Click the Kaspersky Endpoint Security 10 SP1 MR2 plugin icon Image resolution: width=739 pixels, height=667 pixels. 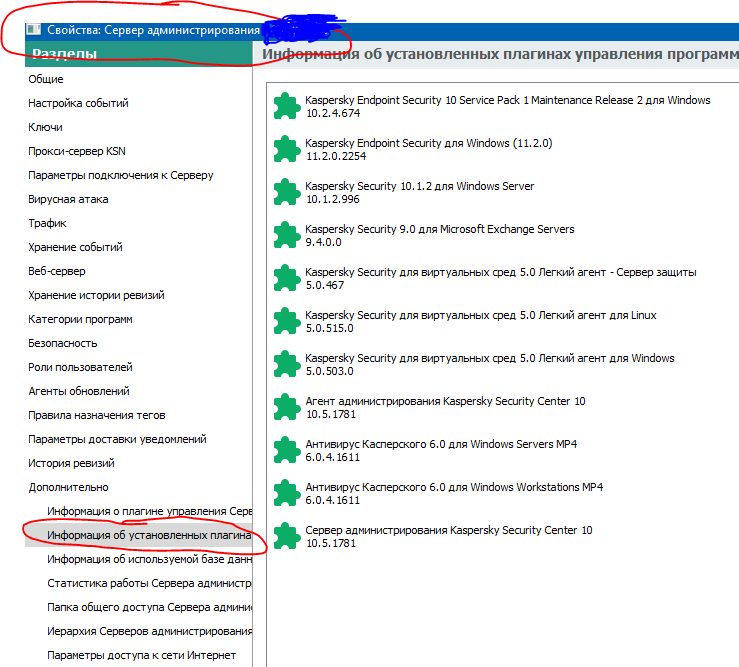pyautogui.click(x=287, y=106)
